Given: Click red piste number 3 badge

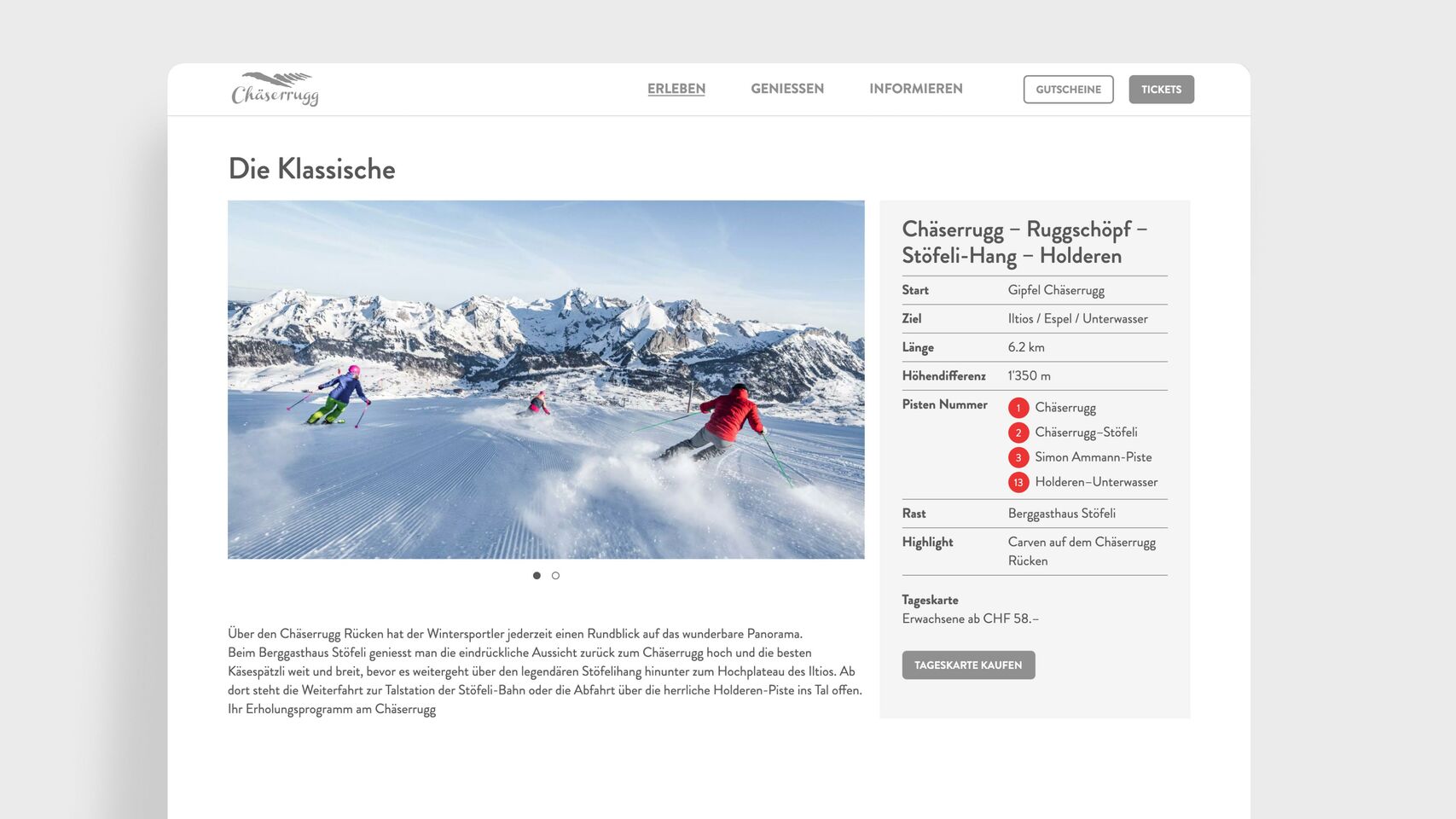Looking at the screenshot, I should [x=1018, y=457].
